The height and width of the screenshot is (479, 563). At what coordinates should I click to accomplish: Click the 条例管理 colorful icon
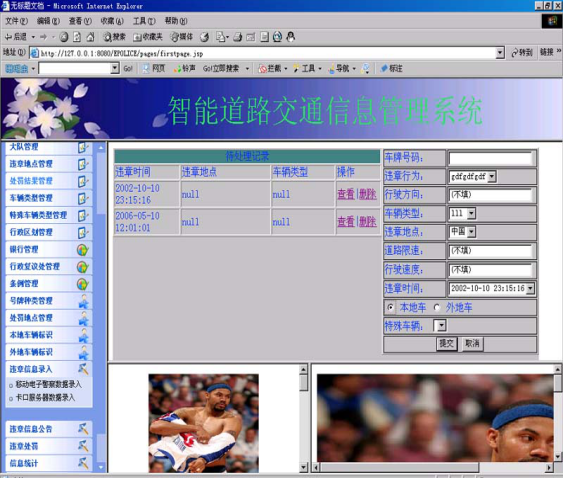[x=83, y=284]
